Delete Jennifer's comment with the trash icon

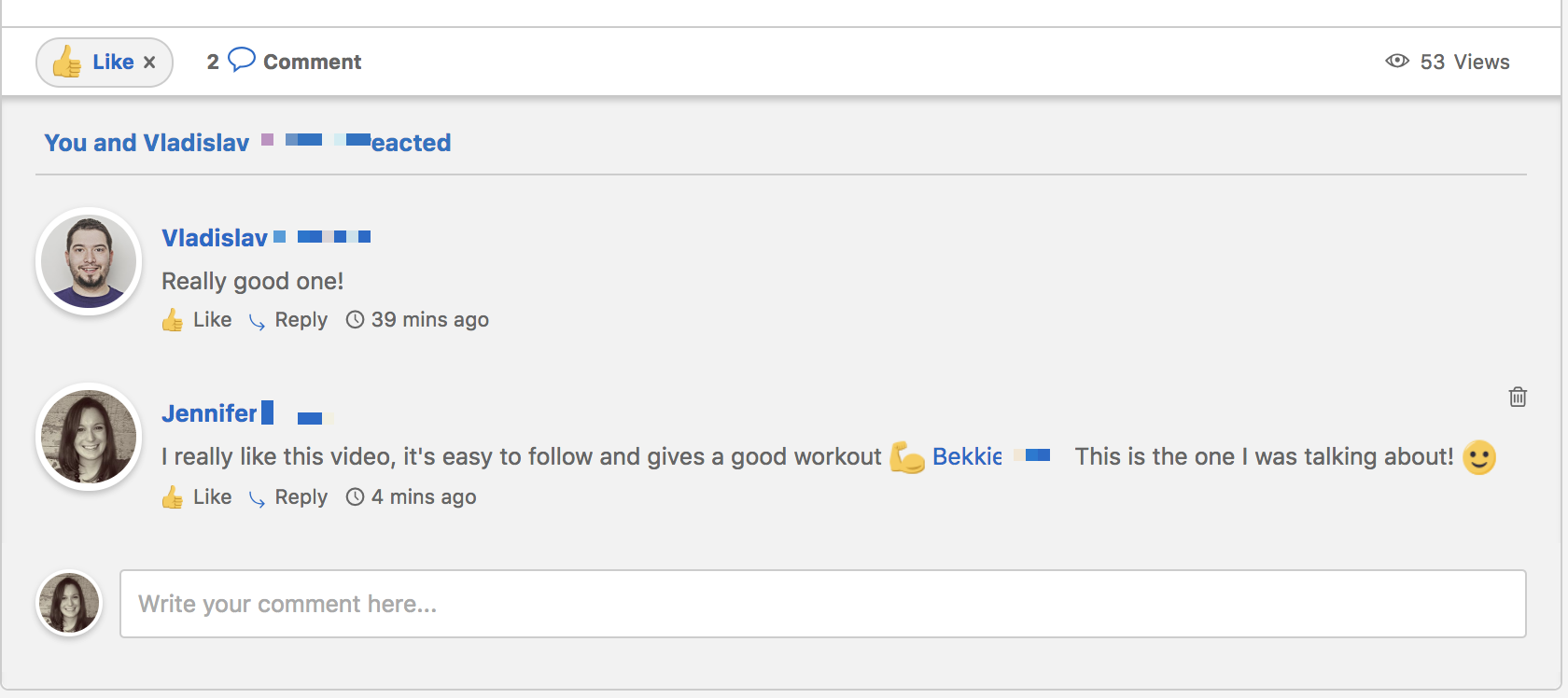1518,397
